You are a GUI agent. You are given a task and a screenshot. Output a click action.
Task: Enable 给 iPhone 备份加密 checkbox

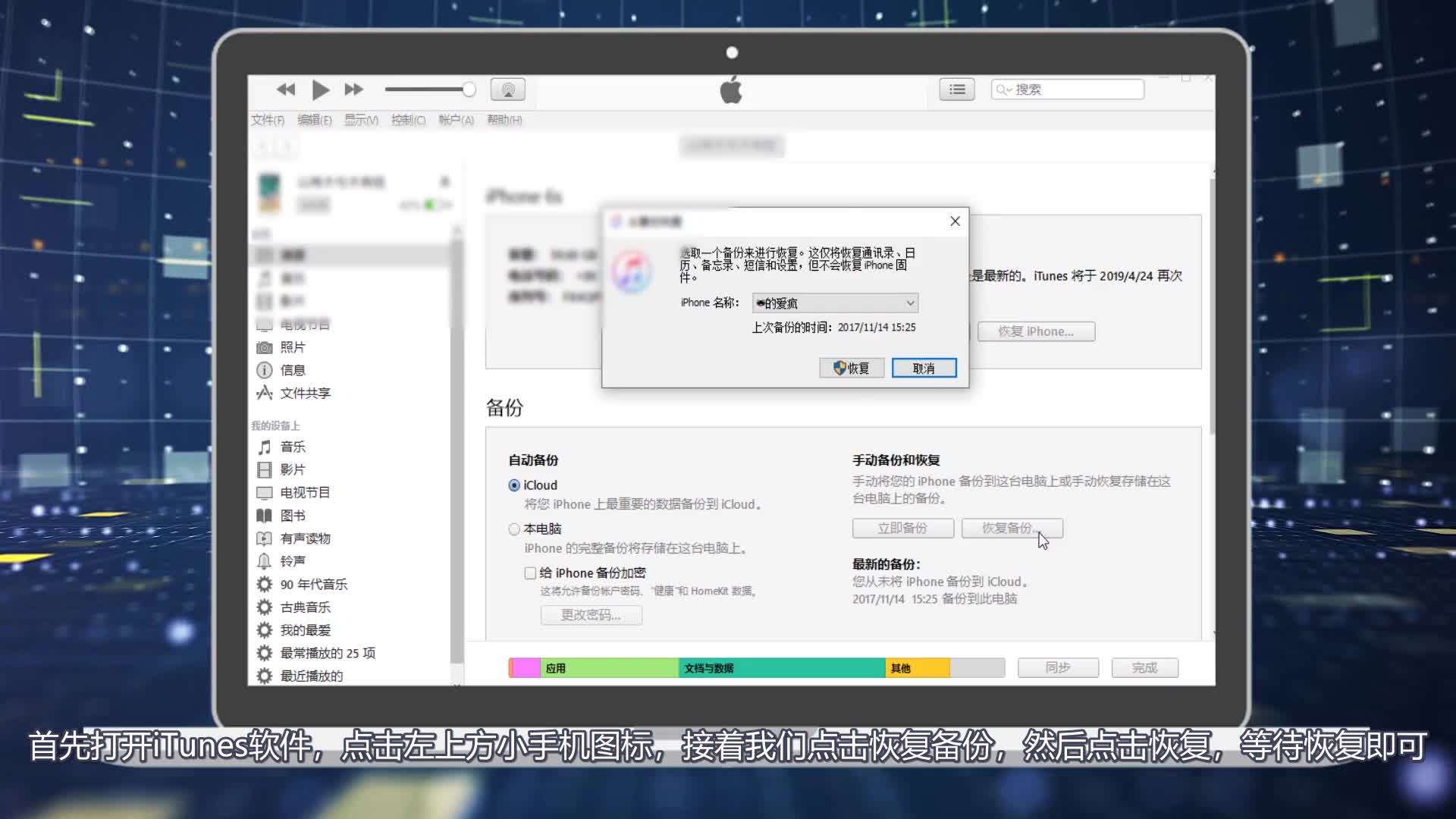click(530, 573)
